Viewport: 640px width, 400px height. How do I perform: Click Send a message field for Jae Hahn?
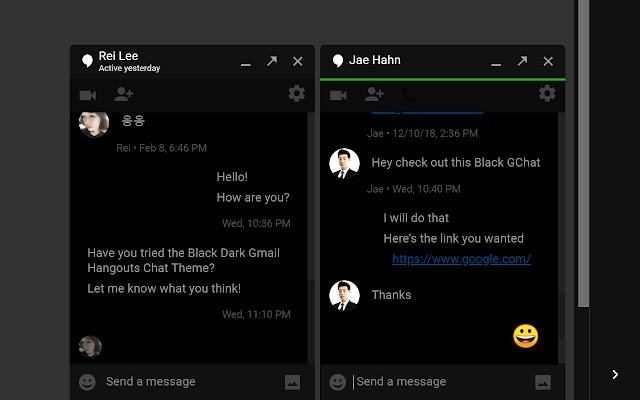(442, 382)
